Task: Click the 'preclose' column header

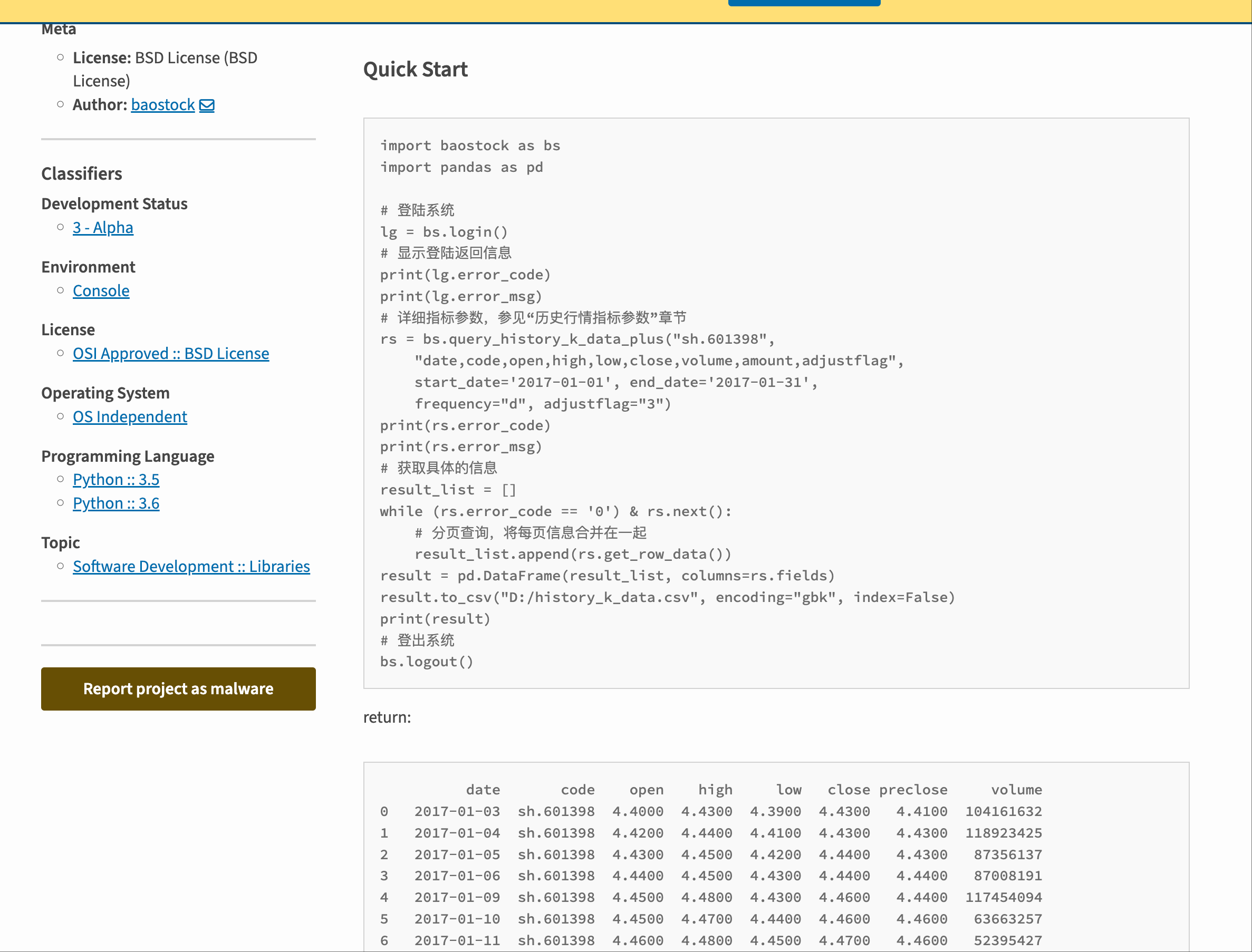Action: pos(913,790)
